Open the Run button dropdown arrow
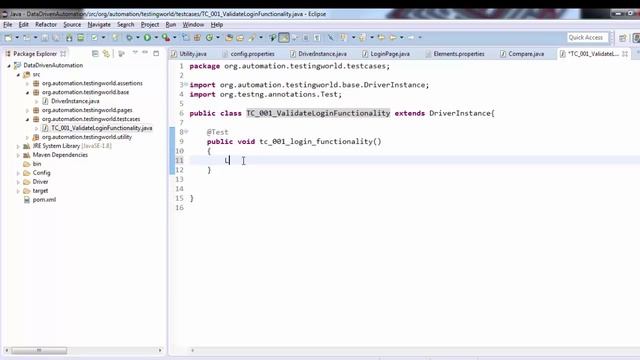 pyautogui.click(x=156, y=38)
